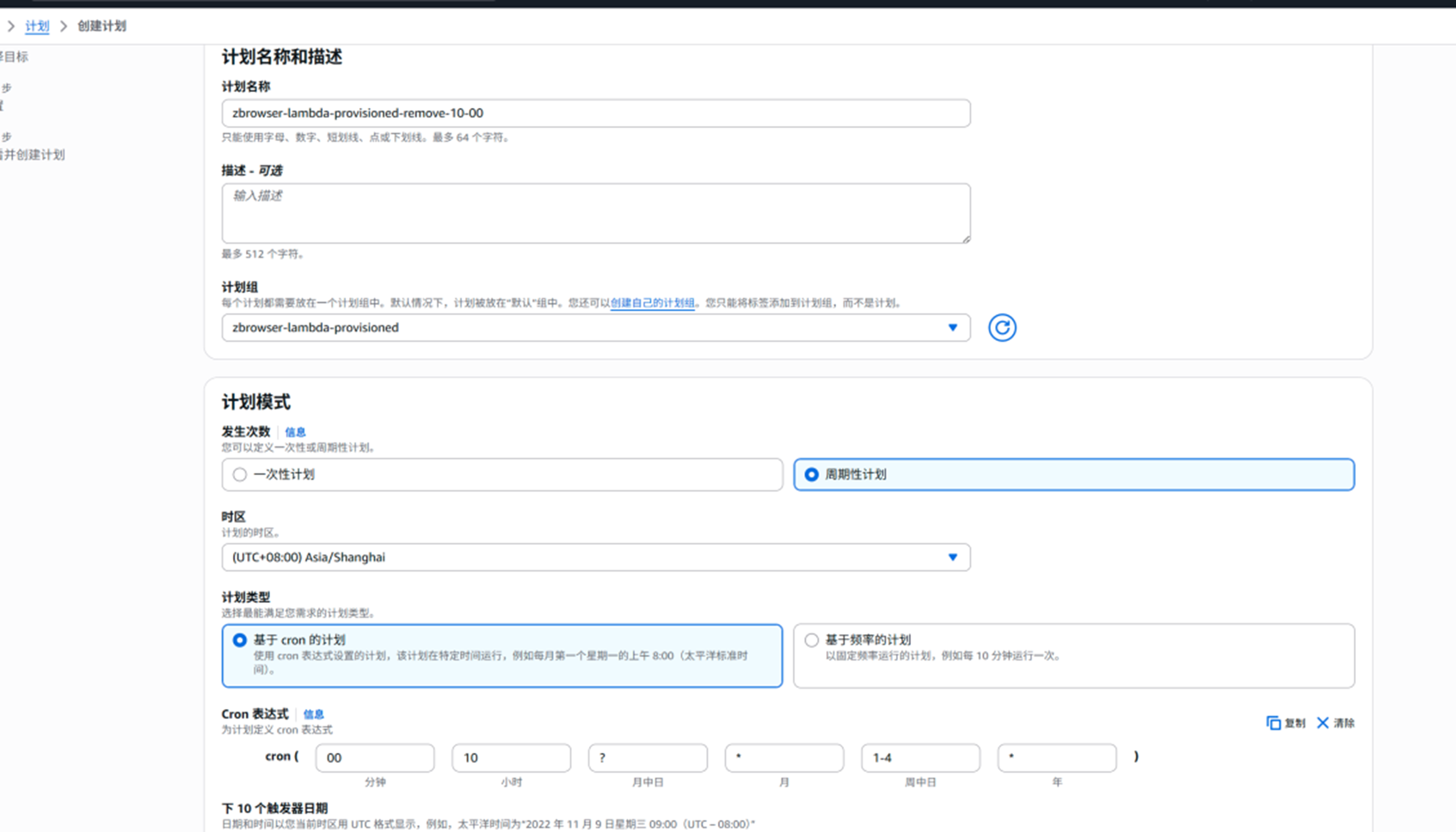Viewport: 1456px width, 832px height.
Task: Choose 基于 cron 的计划 schedule type
Action: pos(240,640)
